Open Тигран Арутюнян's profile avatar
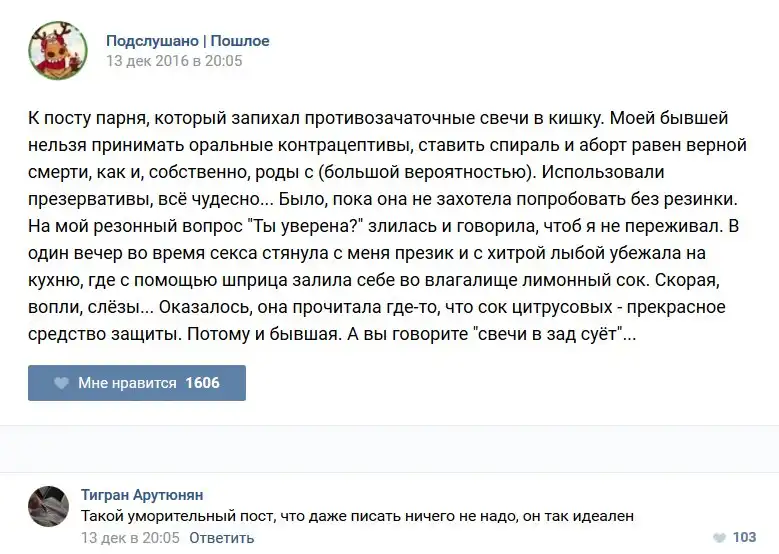This screenshot has width=779, height=554. point(49,506)
